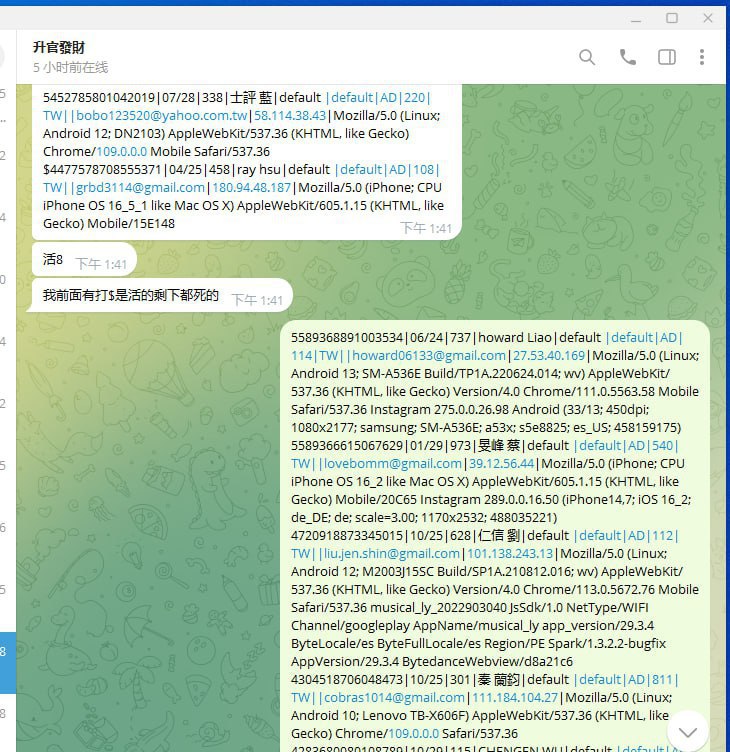
Task: Open IP link 27.53.40.169
Action: (x=549, y=355)
